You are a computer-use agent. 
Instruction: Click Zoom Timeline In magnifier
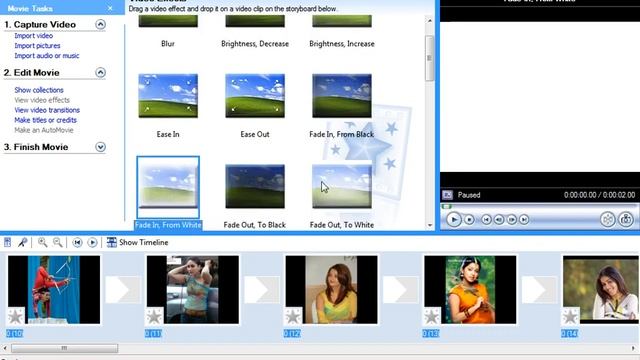click(x=42, y=242)
